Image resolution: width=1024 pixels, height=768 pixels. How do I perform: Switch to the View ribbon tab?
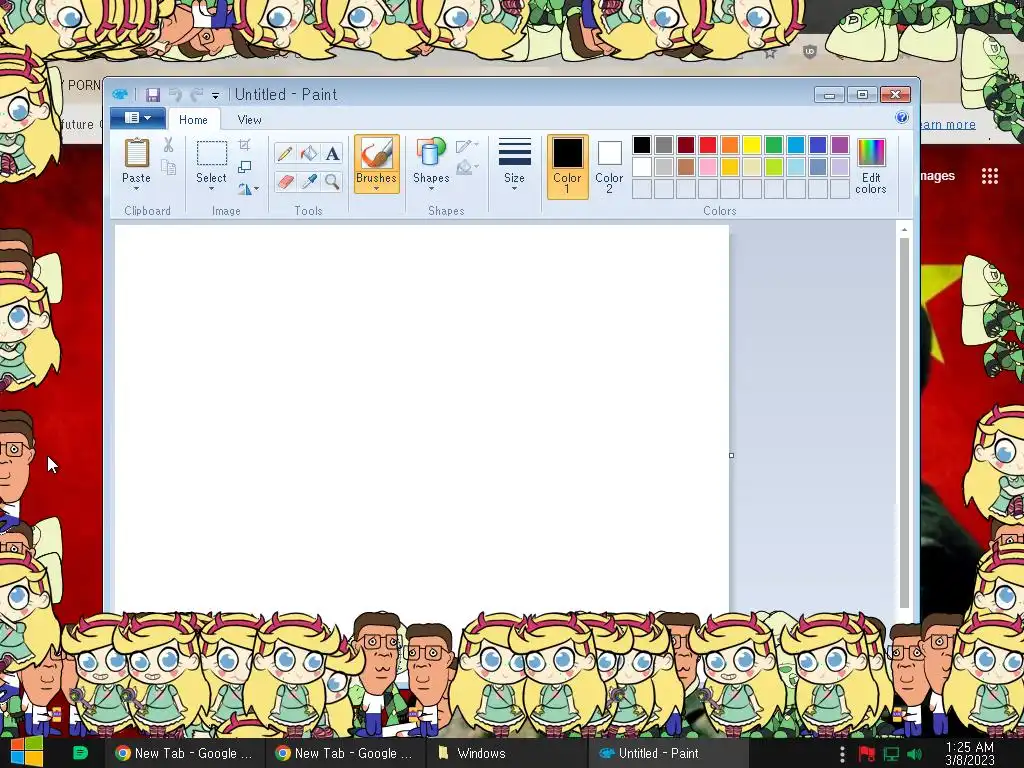click(x=249, y=120)
